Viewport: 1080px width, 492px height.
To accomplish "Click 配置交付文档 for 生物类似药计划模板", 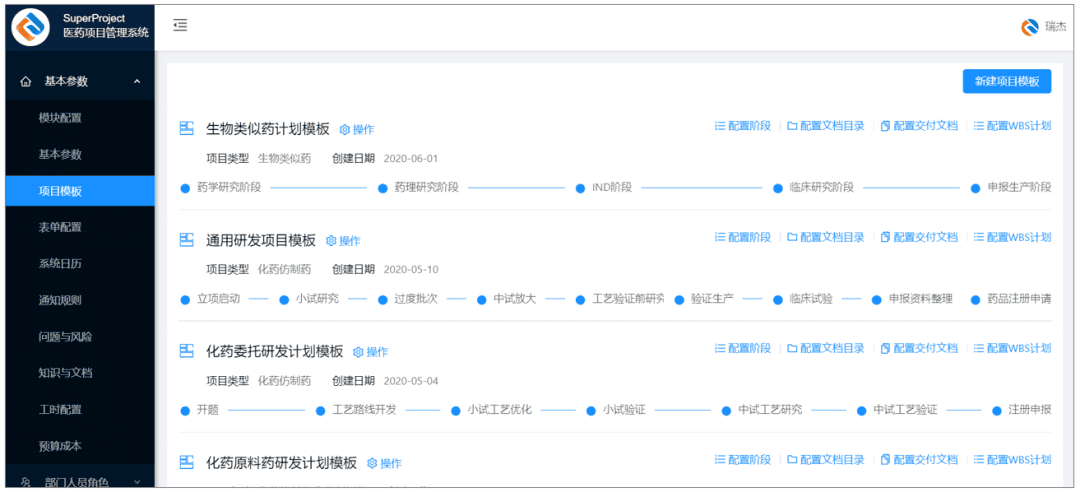I will click(x=920, y=126).
